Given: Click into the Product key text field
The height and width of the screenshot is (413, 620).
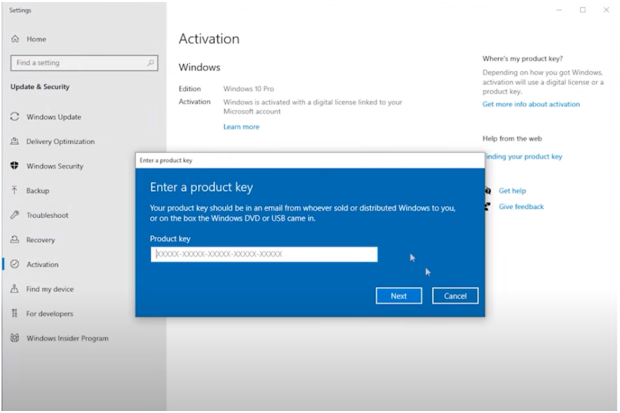Looking at the screenshot, I should pos(264,254).
